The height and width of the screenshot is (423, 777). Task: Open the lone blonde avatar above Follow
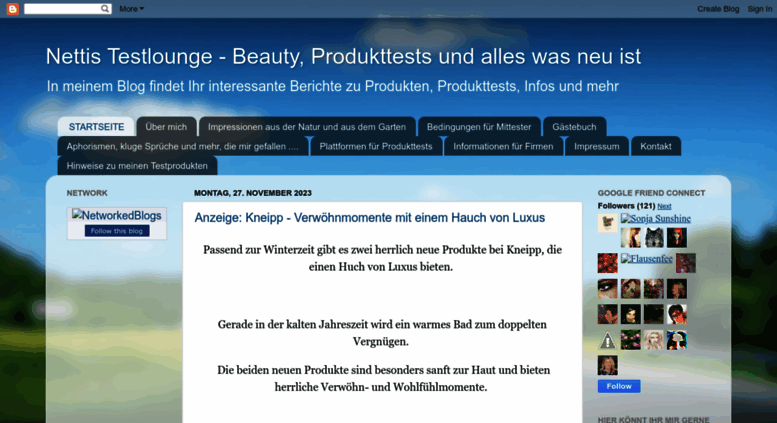pyautogui.click(x=608, y=366)
